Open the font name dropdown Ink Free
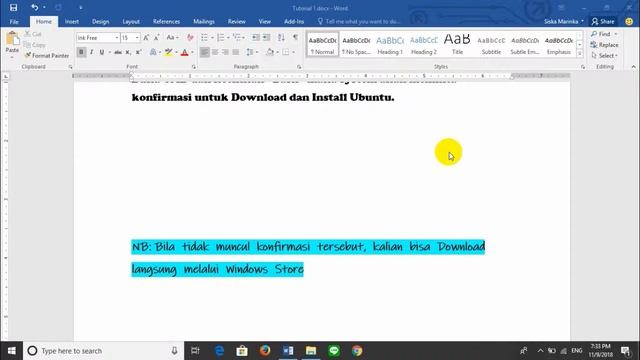This screenshot has height=360, width=640. pos(117,38)
